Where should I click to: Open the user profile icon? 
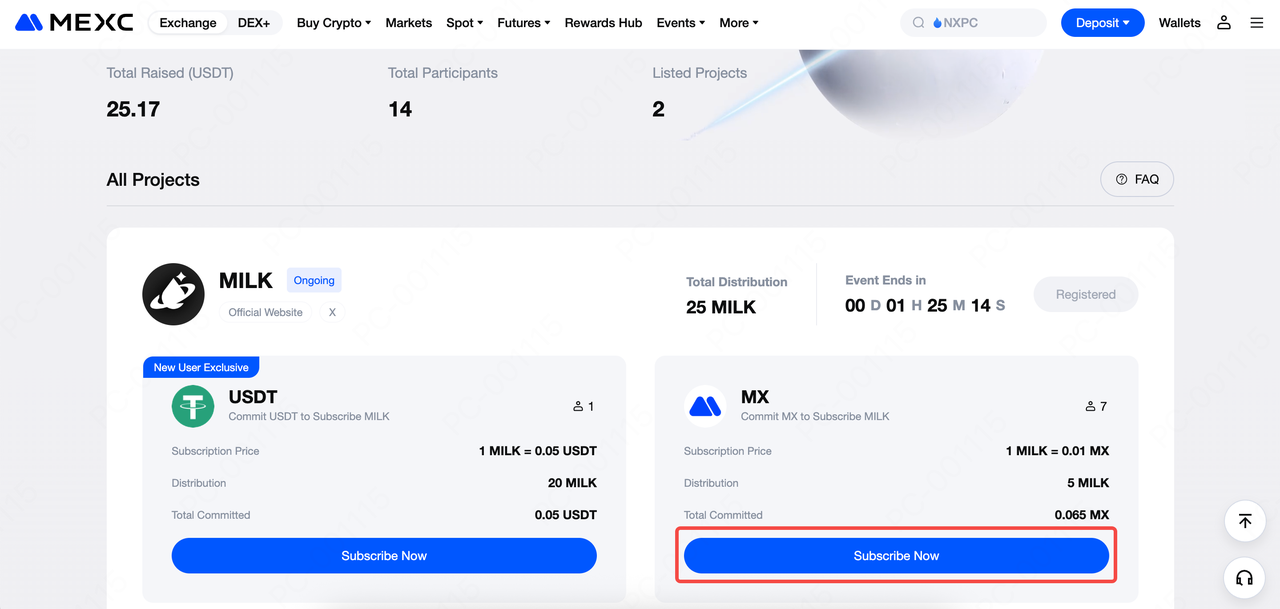1224,22
